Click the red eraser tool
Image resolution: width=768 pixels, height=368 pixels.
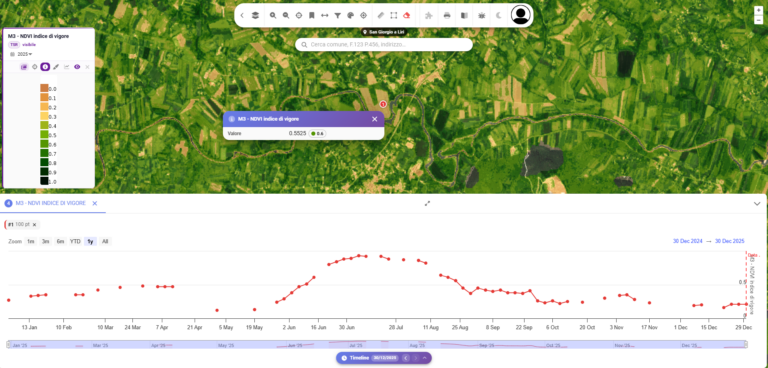pyautogui.click(x=407, y=16)
